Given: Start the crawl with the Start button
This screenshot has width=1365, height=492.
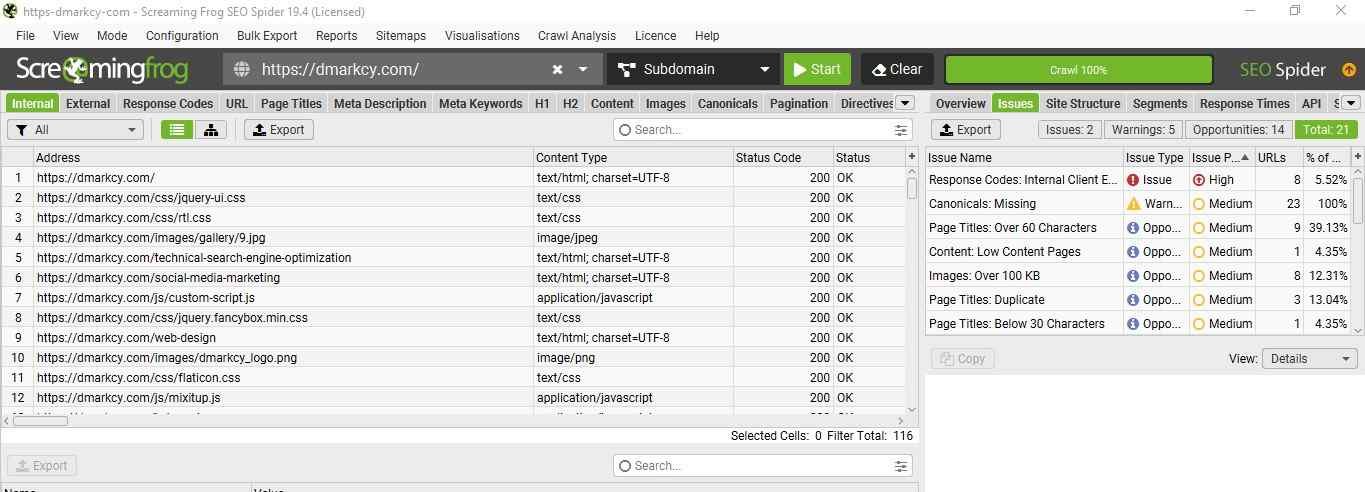Looking at the screenshot, I should point(817,69).
